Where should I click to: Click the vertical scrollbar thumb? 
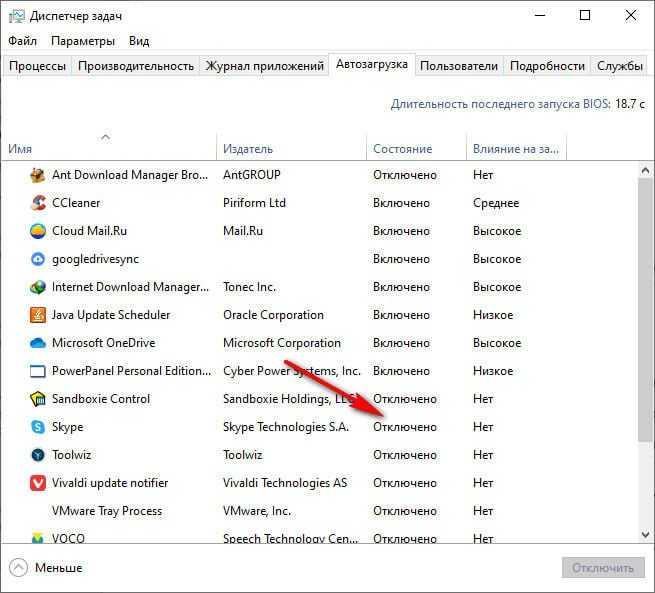coord(645,309)
